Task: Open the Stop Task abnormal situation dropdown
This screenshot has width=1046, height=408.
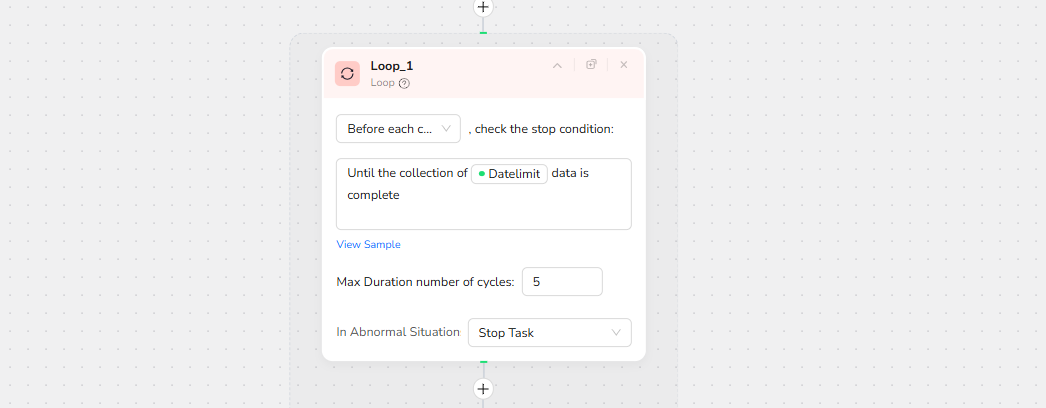Action: click(x=549, y=332)
